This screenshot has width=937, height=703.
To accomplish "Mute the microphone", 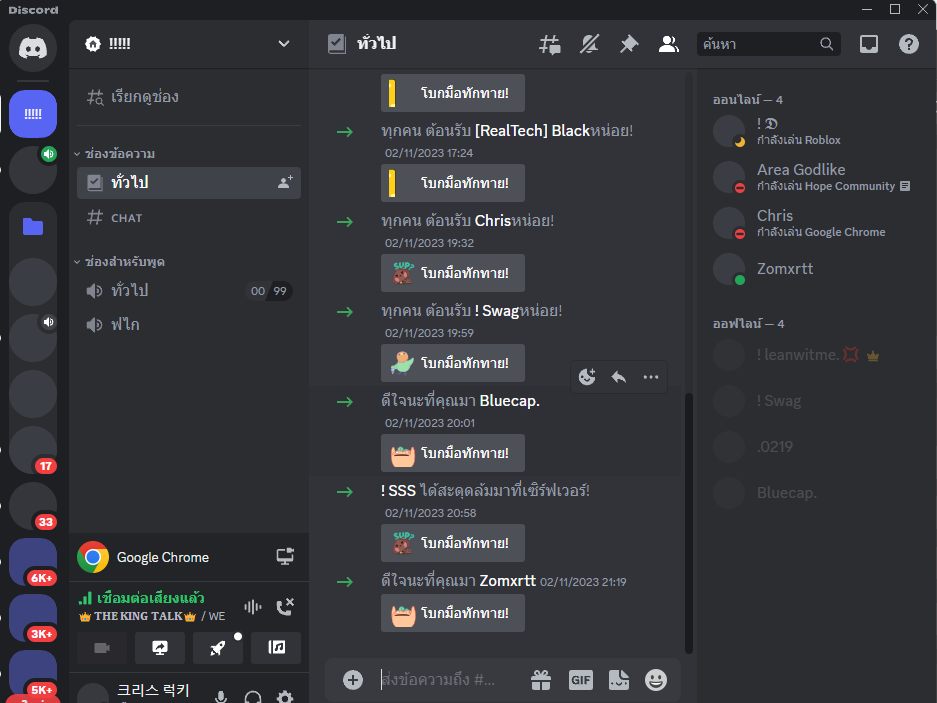I will click(221, 696).
